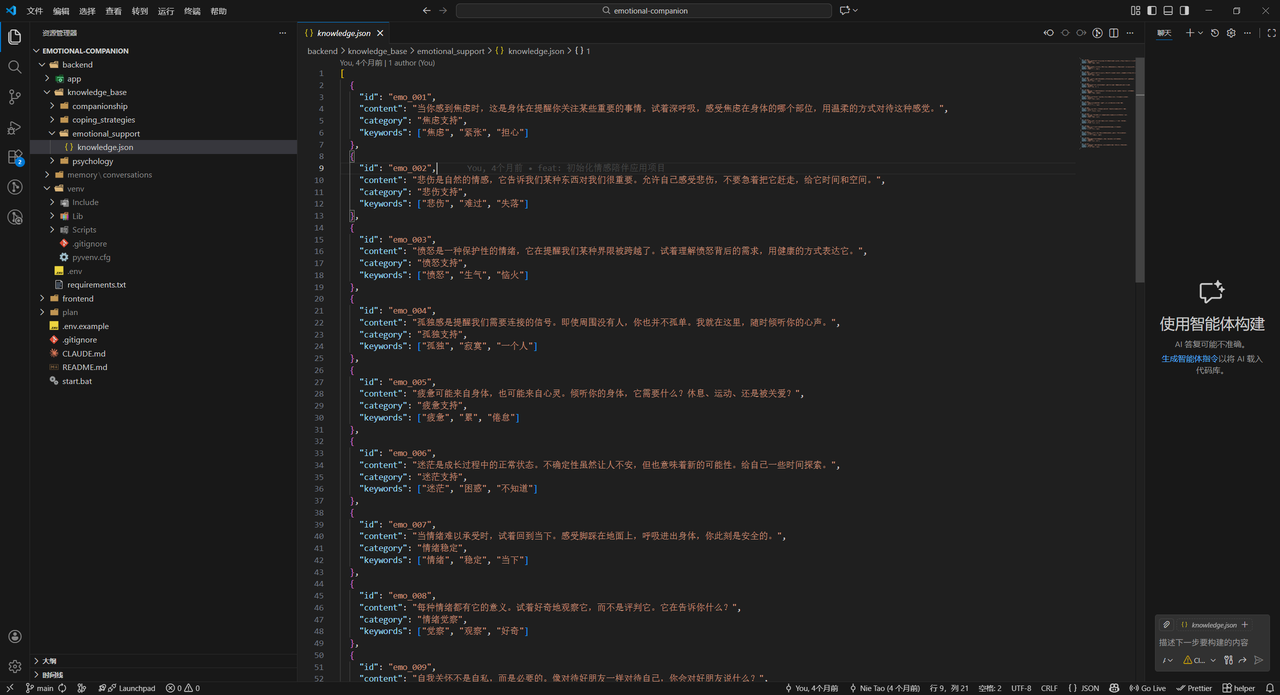Show chat history clock icon
The height and width of the screenshot is (695, 1280).
tap(1215, 33)
